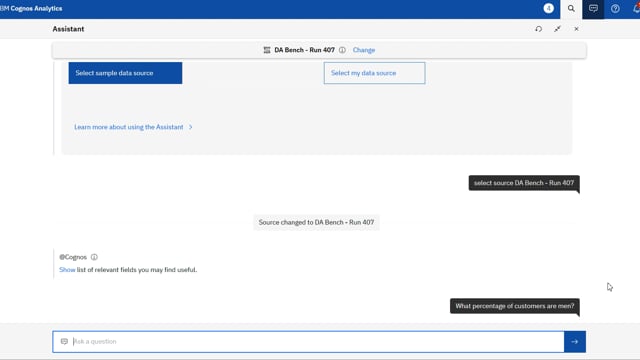Collapse the Assistant panel with minimize arrows icon
This screenshot has width=640, height=360.
tap(558, 29)
